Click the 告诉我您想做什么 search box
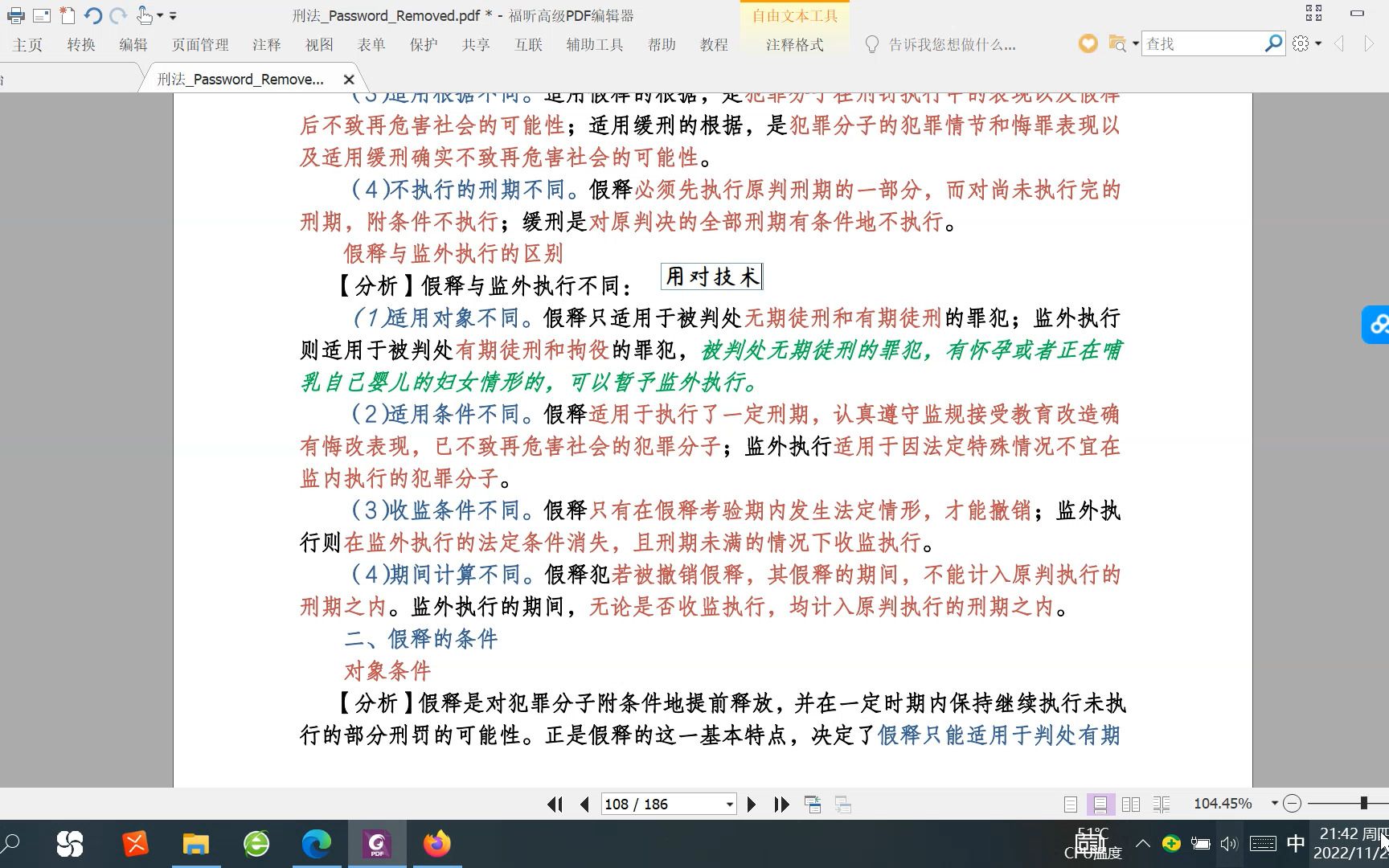The width and height of the screenshot is (1389, 868). tap(953, 45)
